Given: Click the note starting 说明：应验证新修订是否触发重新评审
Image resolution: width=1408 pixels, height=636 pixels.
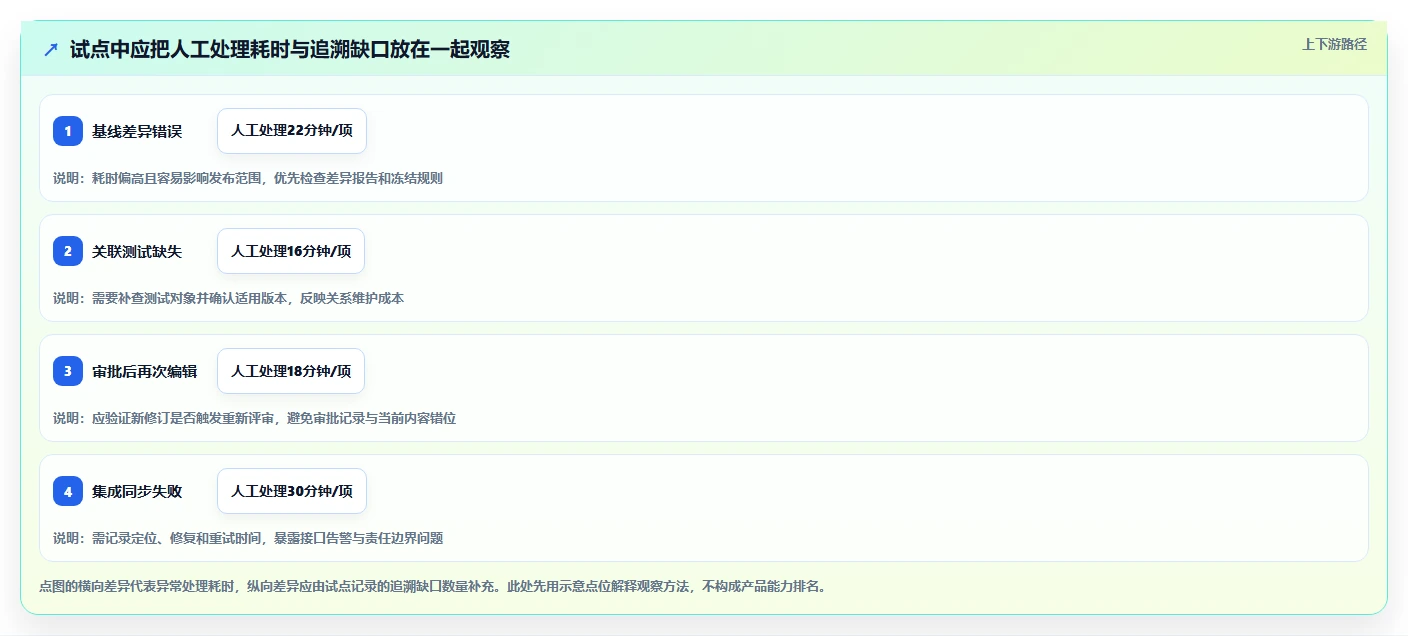Looking at the screenshot, I should [x=254, y=418].
